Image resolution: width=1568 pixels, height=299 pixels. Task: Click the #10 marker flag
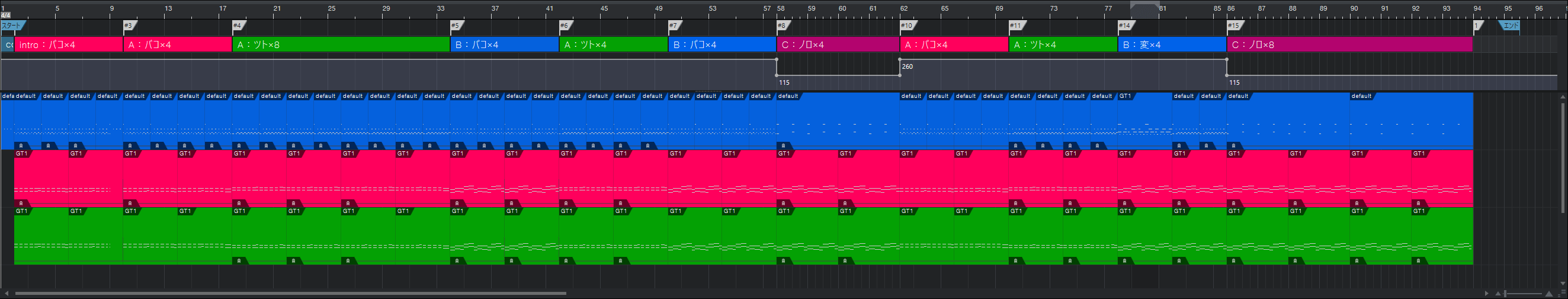[x=908, y=26]
